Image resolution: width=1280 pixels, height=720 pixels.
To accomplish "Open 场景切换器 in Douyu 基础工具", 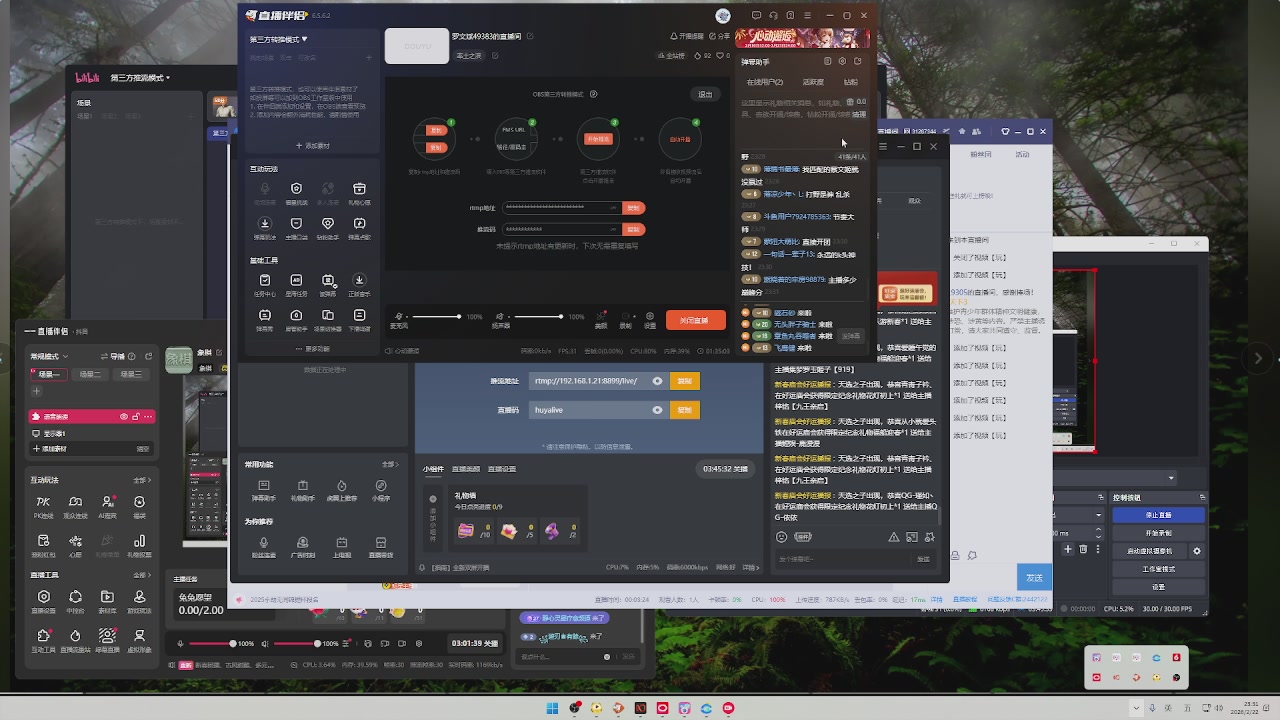I will (x=328, y=319).
